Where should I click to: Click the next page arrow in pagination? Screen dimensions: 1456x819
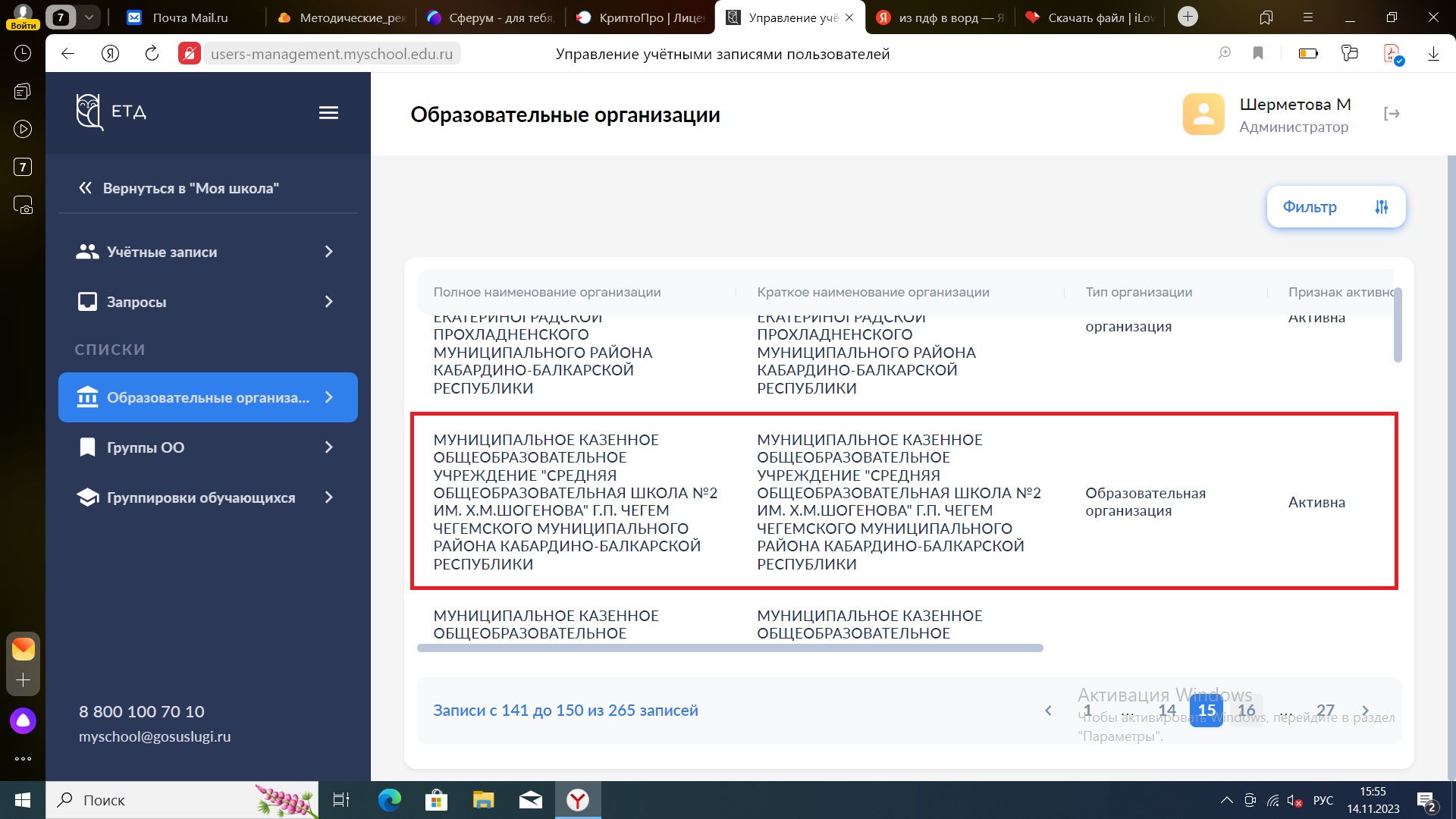pos(1365,711)
